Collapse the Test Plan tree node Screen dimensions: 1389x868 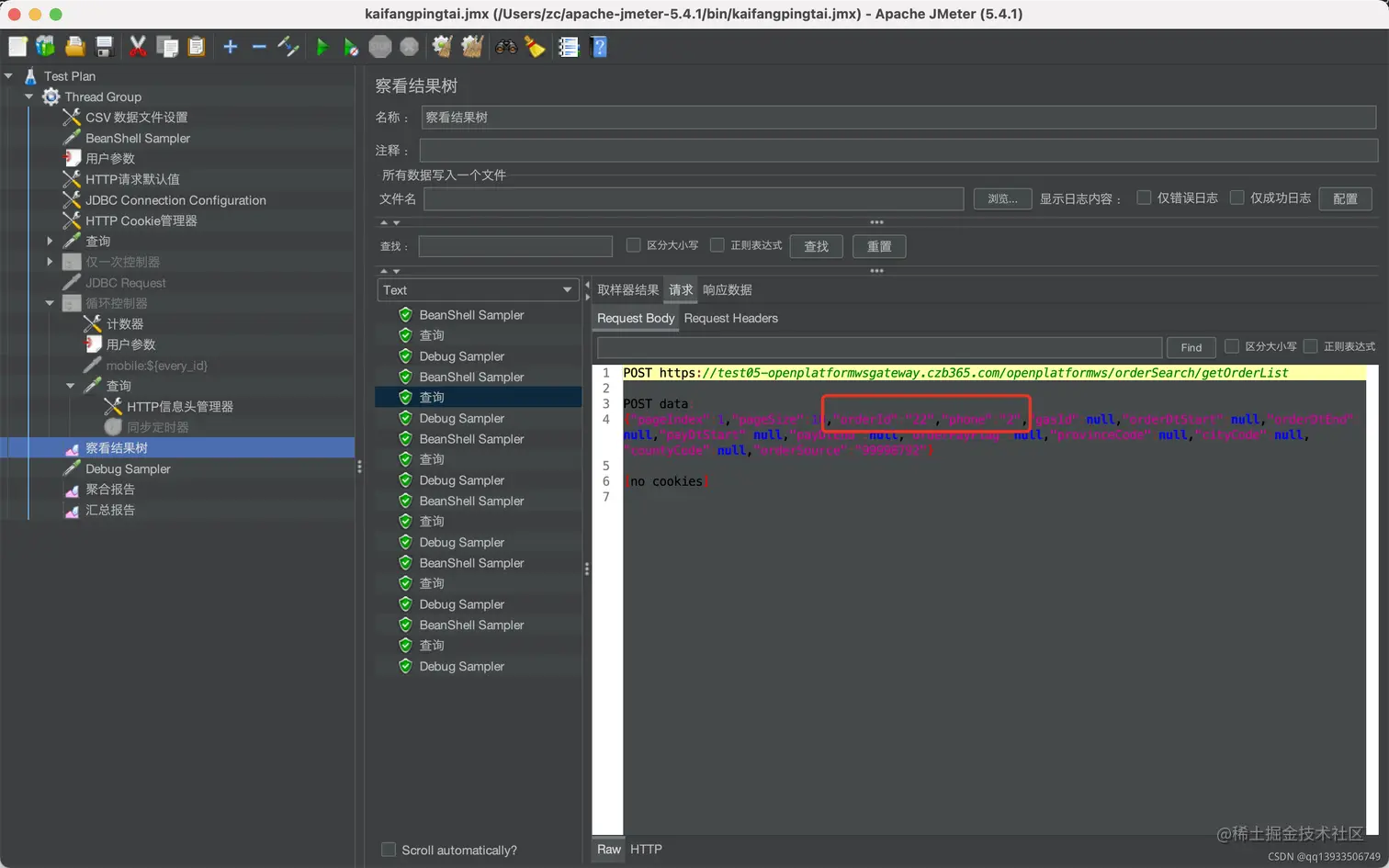9,76
